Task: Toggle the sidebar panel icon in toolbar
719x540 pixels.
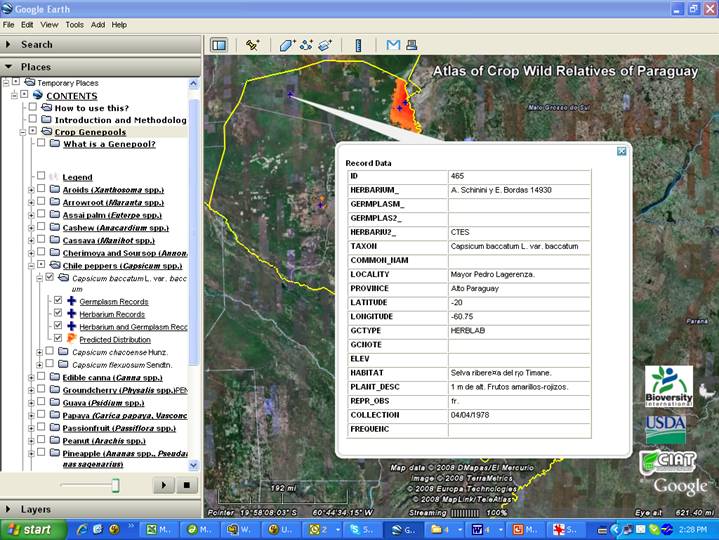Action: (x=219, y=45)
